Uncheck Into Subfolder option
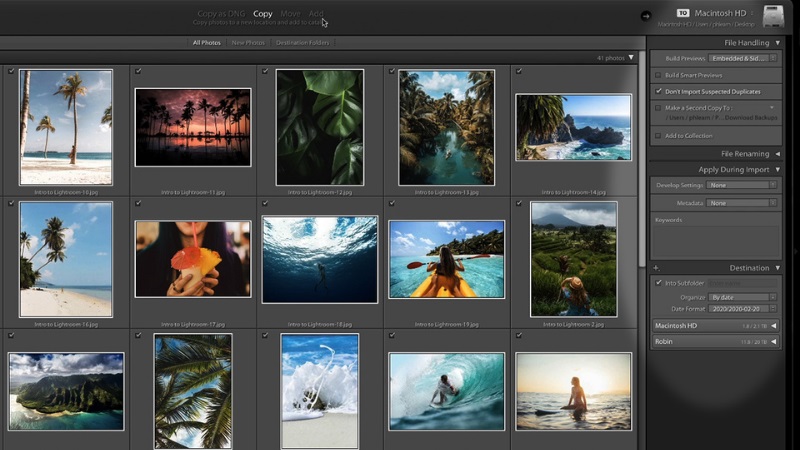 [x=658, y=283]
